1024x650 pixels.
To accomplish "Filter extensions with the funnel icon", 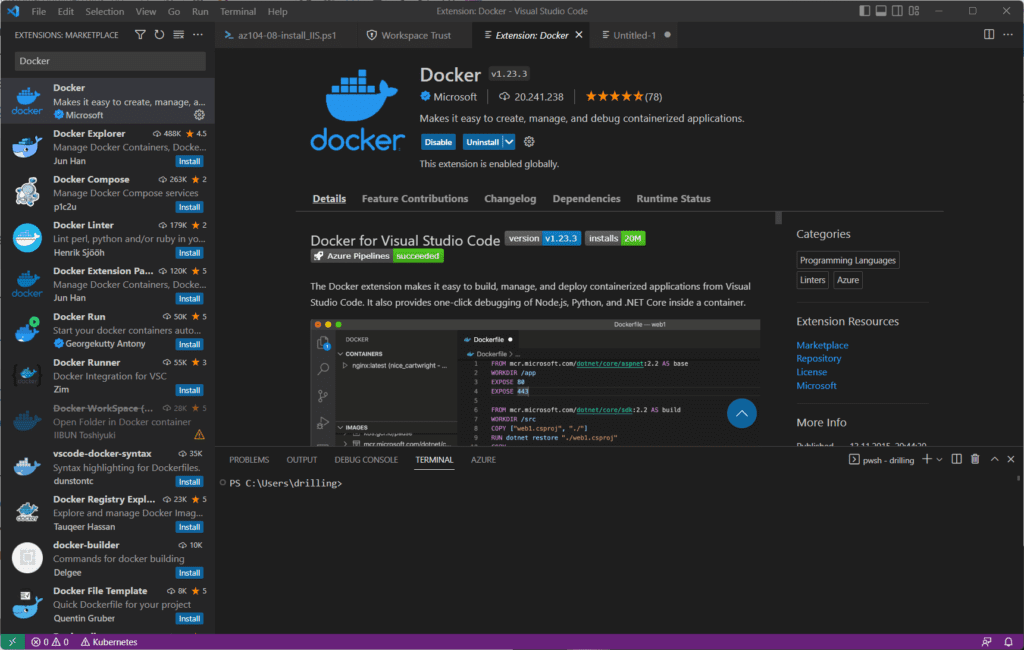I will pos(140,35).
